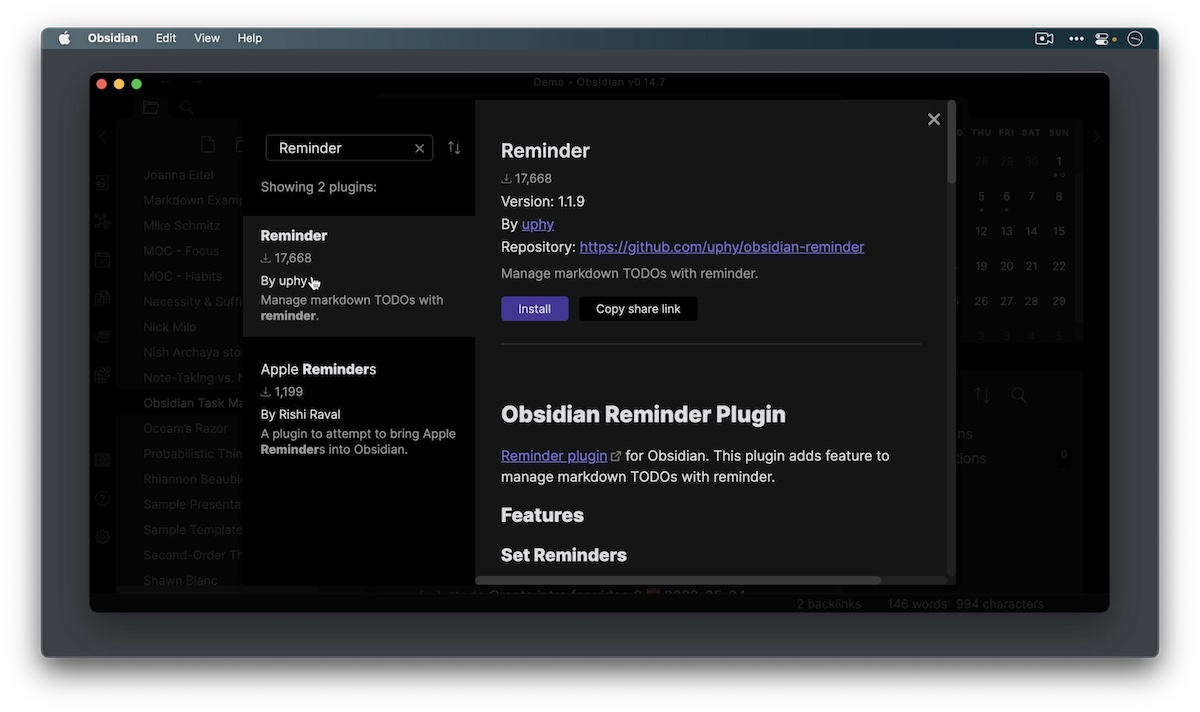Click the Obsidian Reminder Plugin heading
Screen dimensions: 1200x712
[x=643, y=414]
